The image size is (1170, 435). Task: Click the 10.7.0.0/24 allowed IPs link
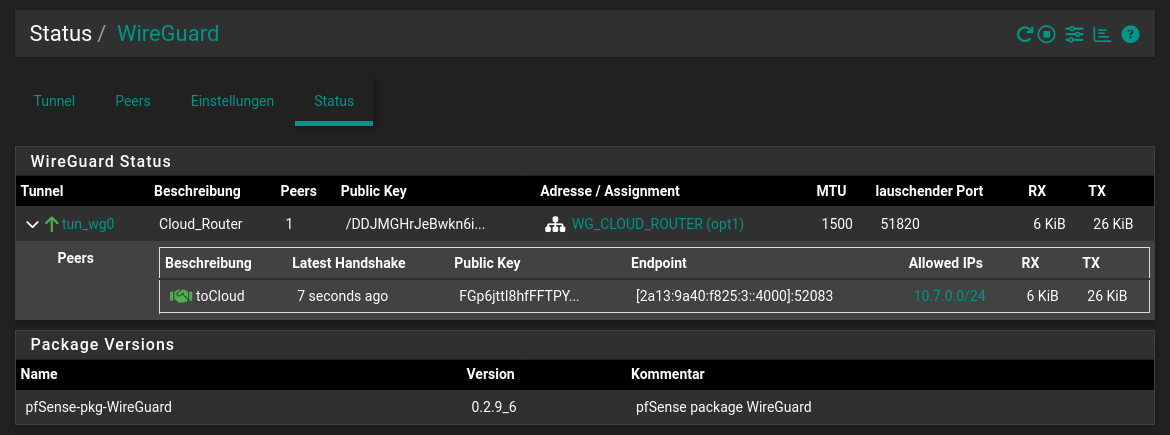coord(948,296)
